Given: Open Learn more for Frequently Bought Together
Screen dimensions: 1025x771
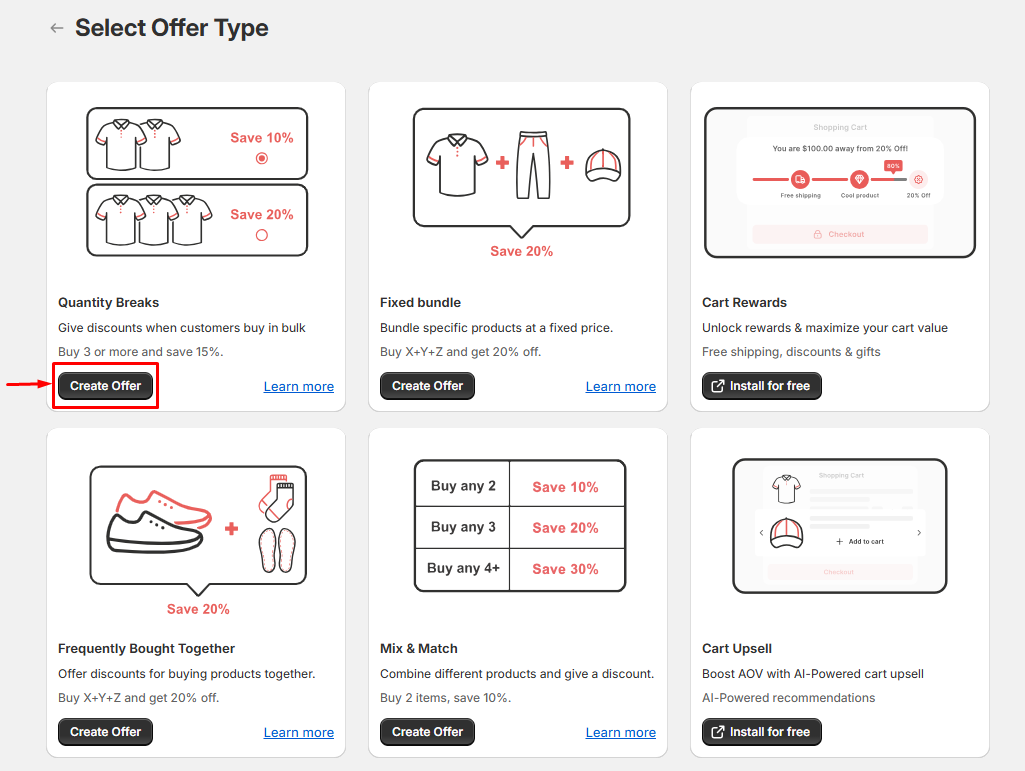Looking at the screenshot, I should (298, 733).
